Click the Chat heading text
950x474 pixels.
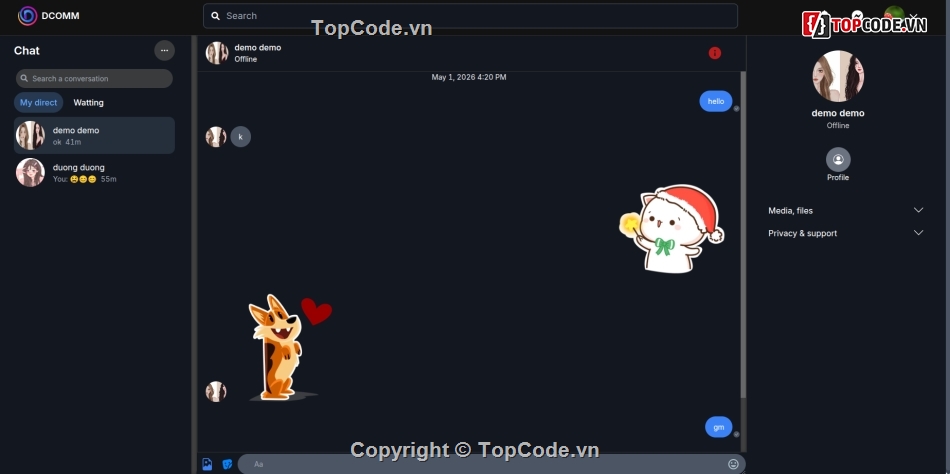coord(27,51)
